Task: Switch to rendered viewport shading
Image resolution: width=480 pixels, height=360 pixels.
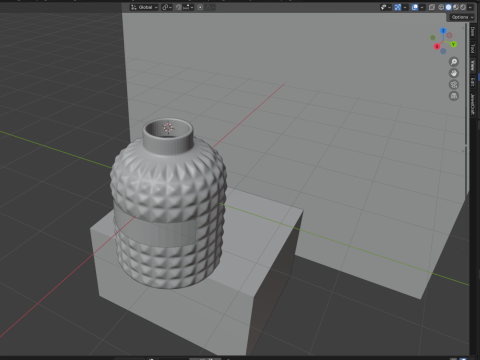Action: 463,7
